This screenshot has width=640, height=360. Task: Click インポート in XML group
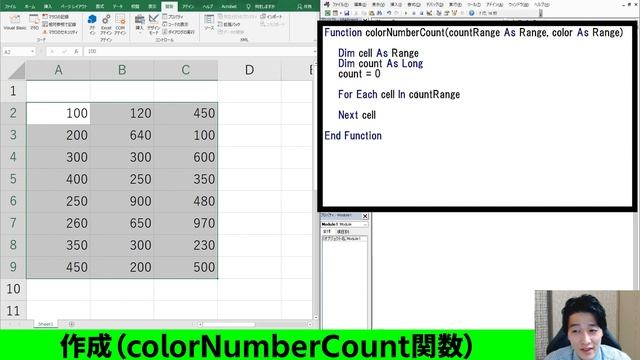[x=271, y=17]
